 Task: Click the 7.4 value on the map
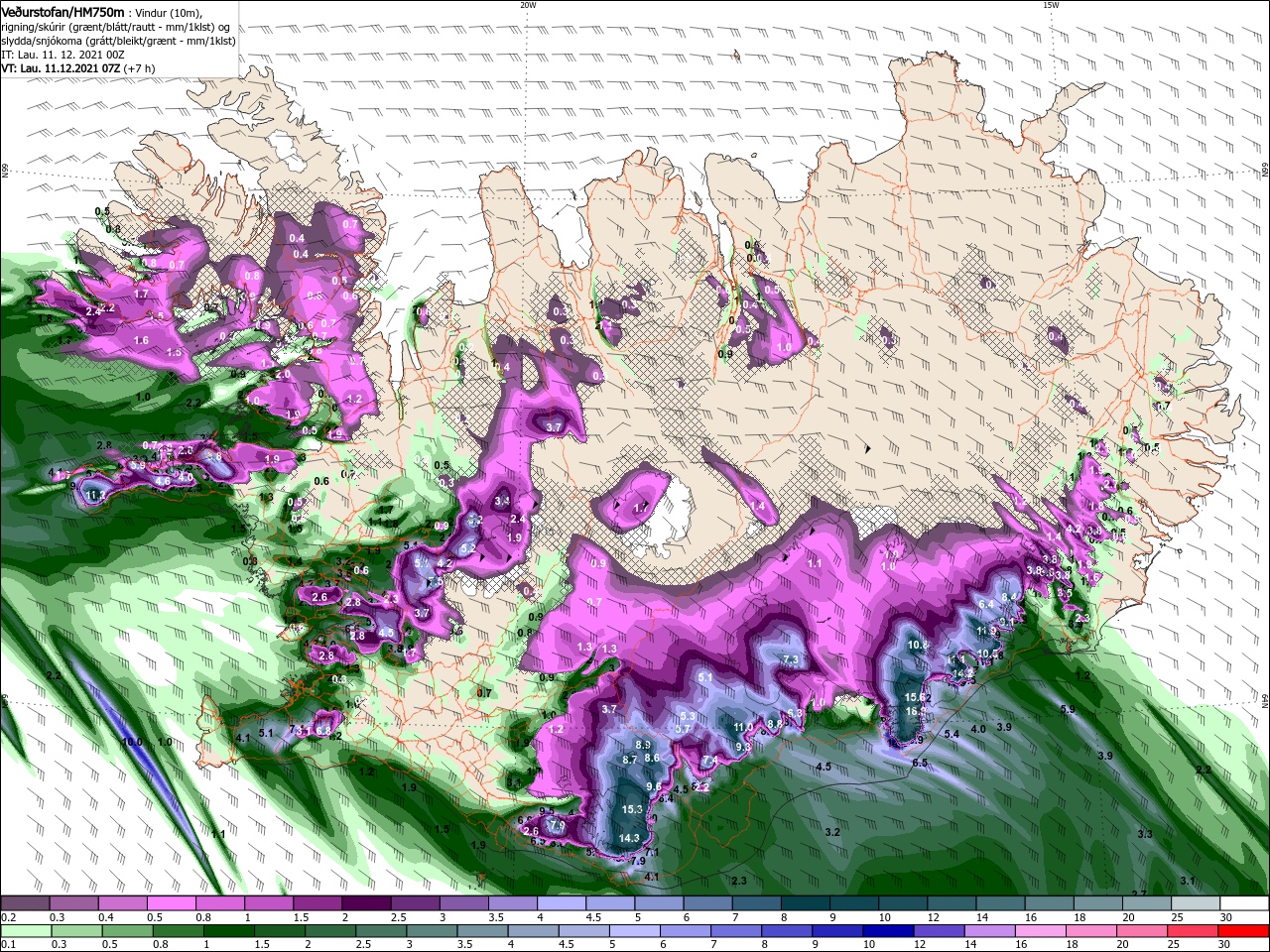tap(710, 761)
